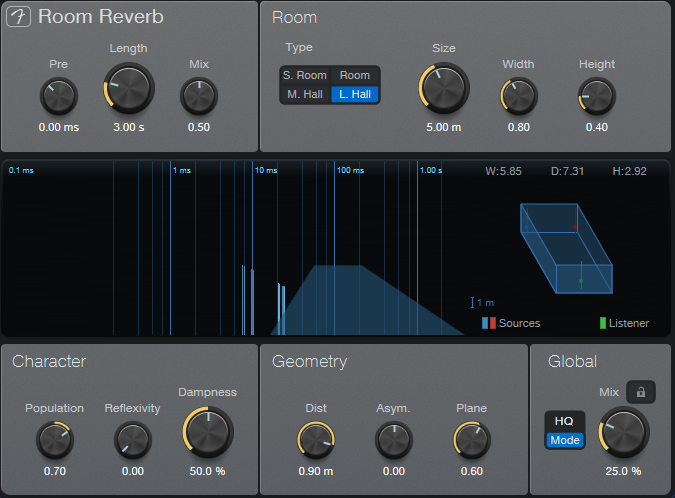Viewport: 675px width, 498px height.
Task: Click the blue Sources legend marker
Action: (x=486, y=323)
